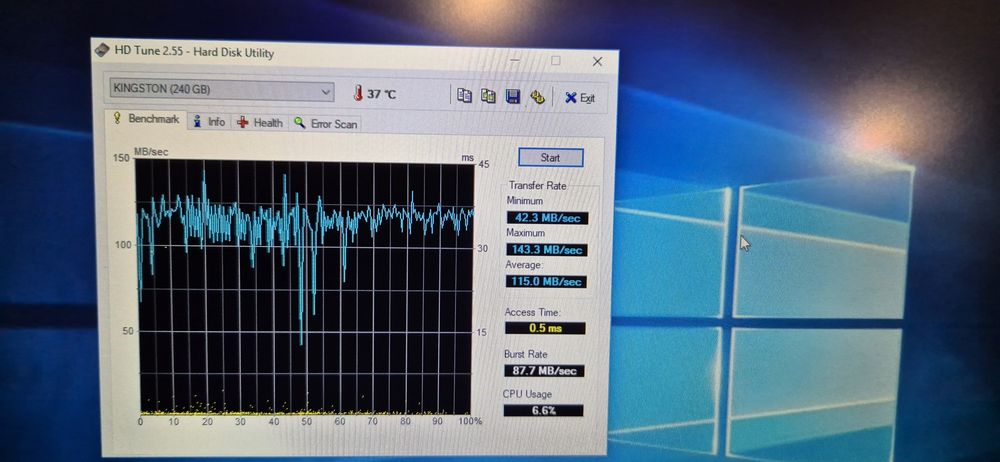This screenshot has width=1000, height=462.
Task: Minimize the HD Tune window
Action: (x=515, y=59)
